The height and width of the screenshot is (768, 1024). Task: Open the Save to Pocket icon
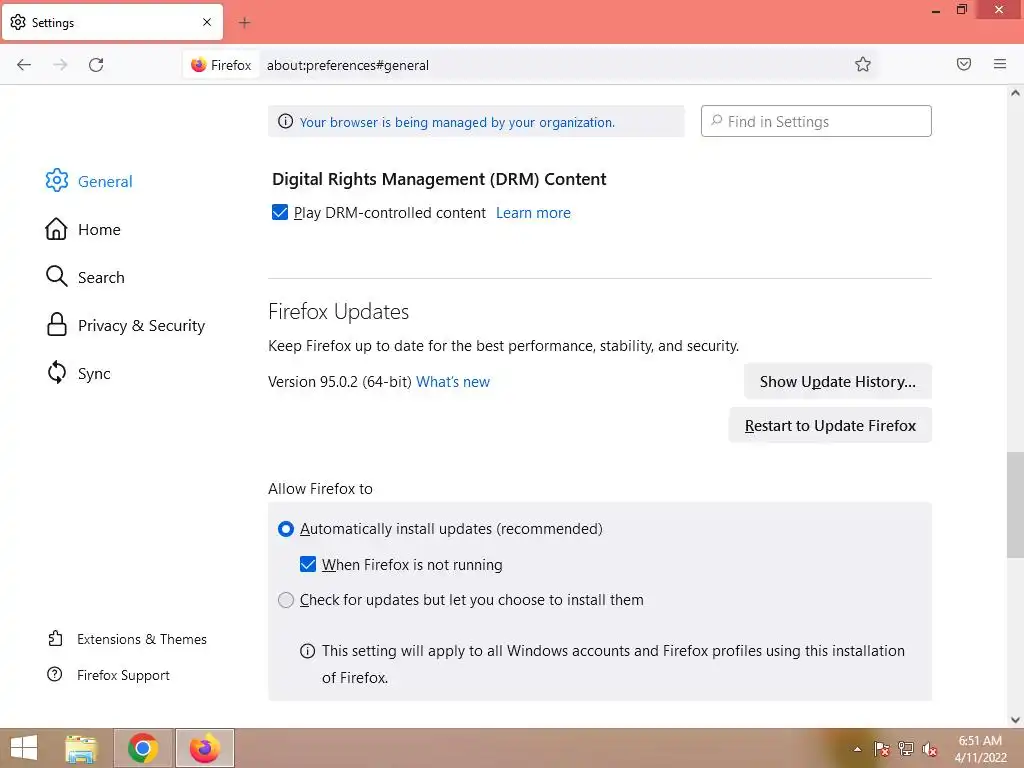[964, 64]
